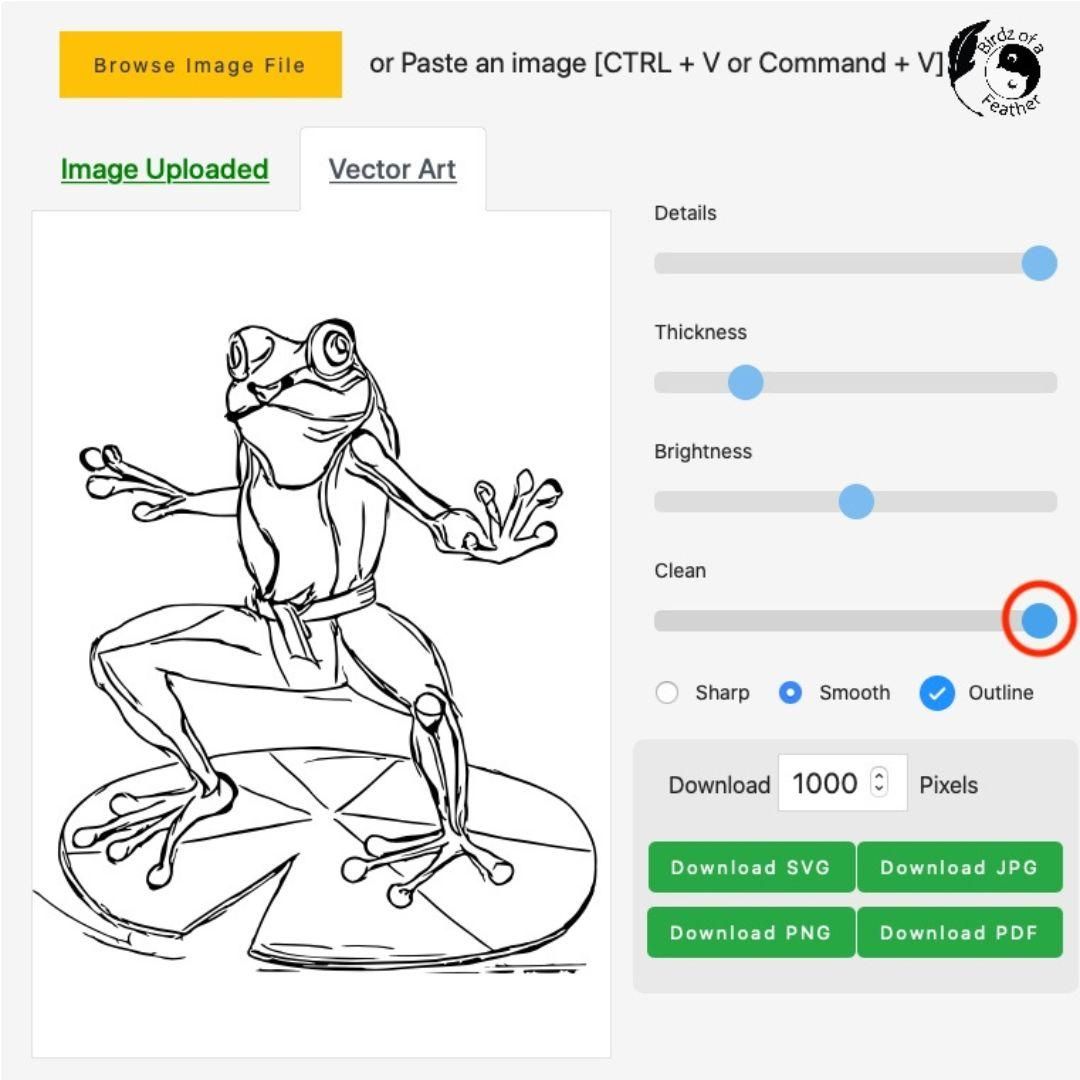1080x1080 pixels.
Task: Download the image as PDF
Action: coord(959,933)
